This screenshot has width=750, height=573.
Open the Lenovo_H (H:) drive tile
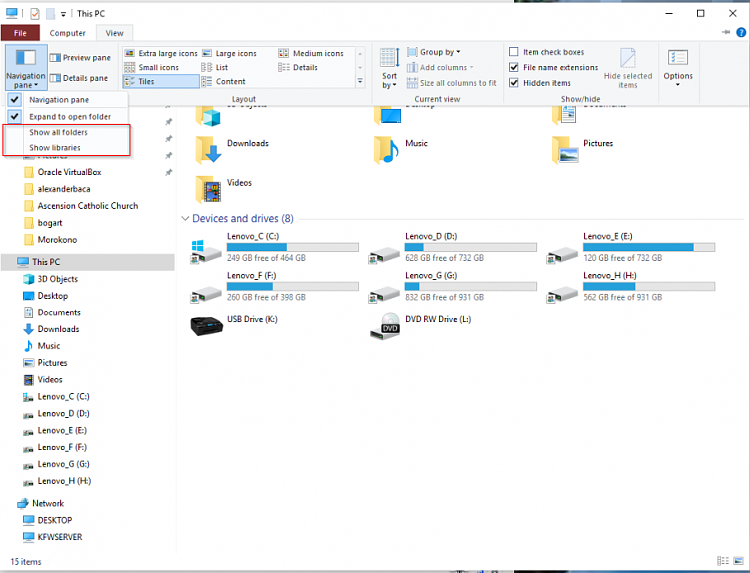point(631,288)
